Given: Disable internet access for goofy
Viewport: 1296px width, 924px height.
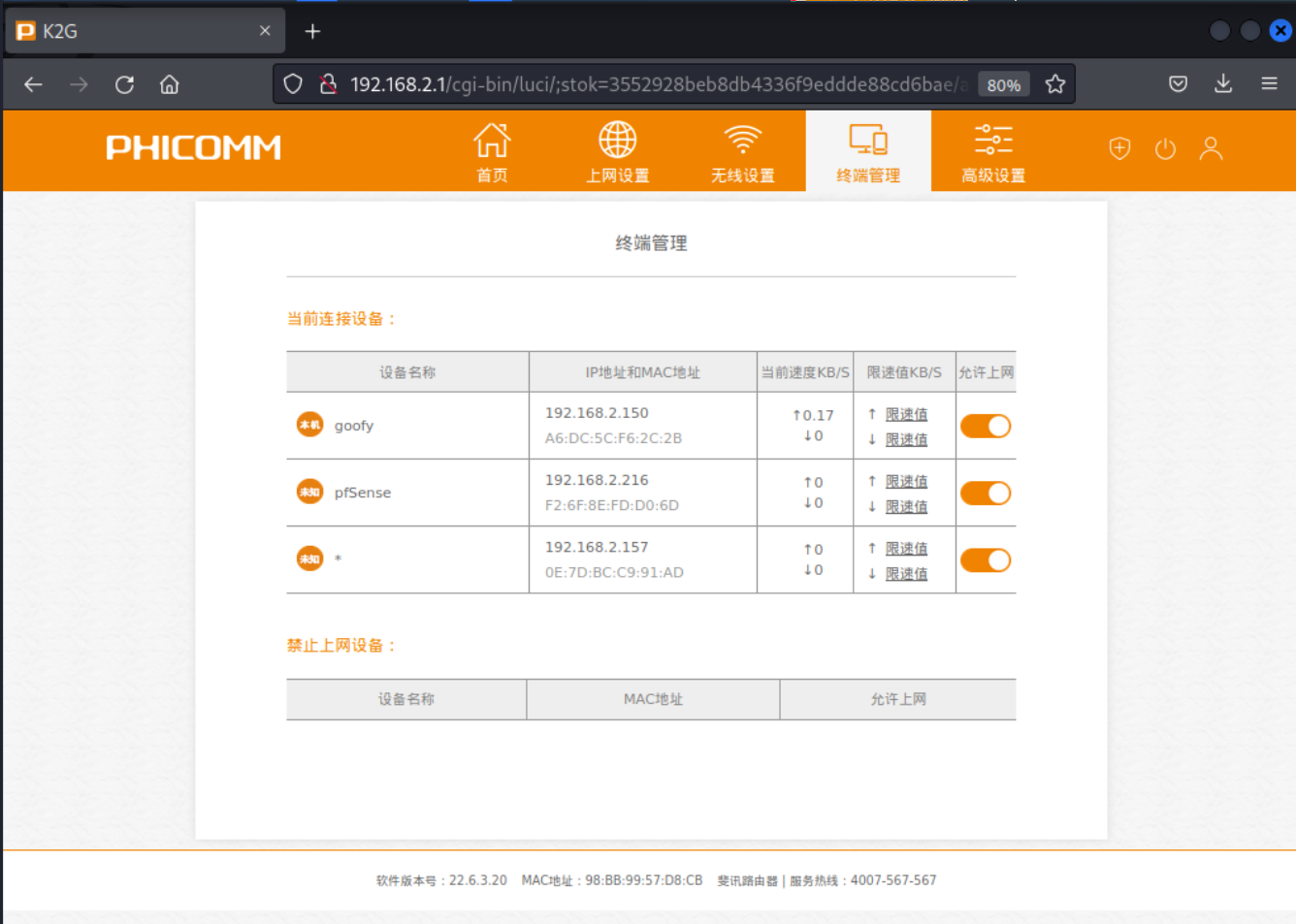Looking at the screenshot, I should [x=986, y=426].
